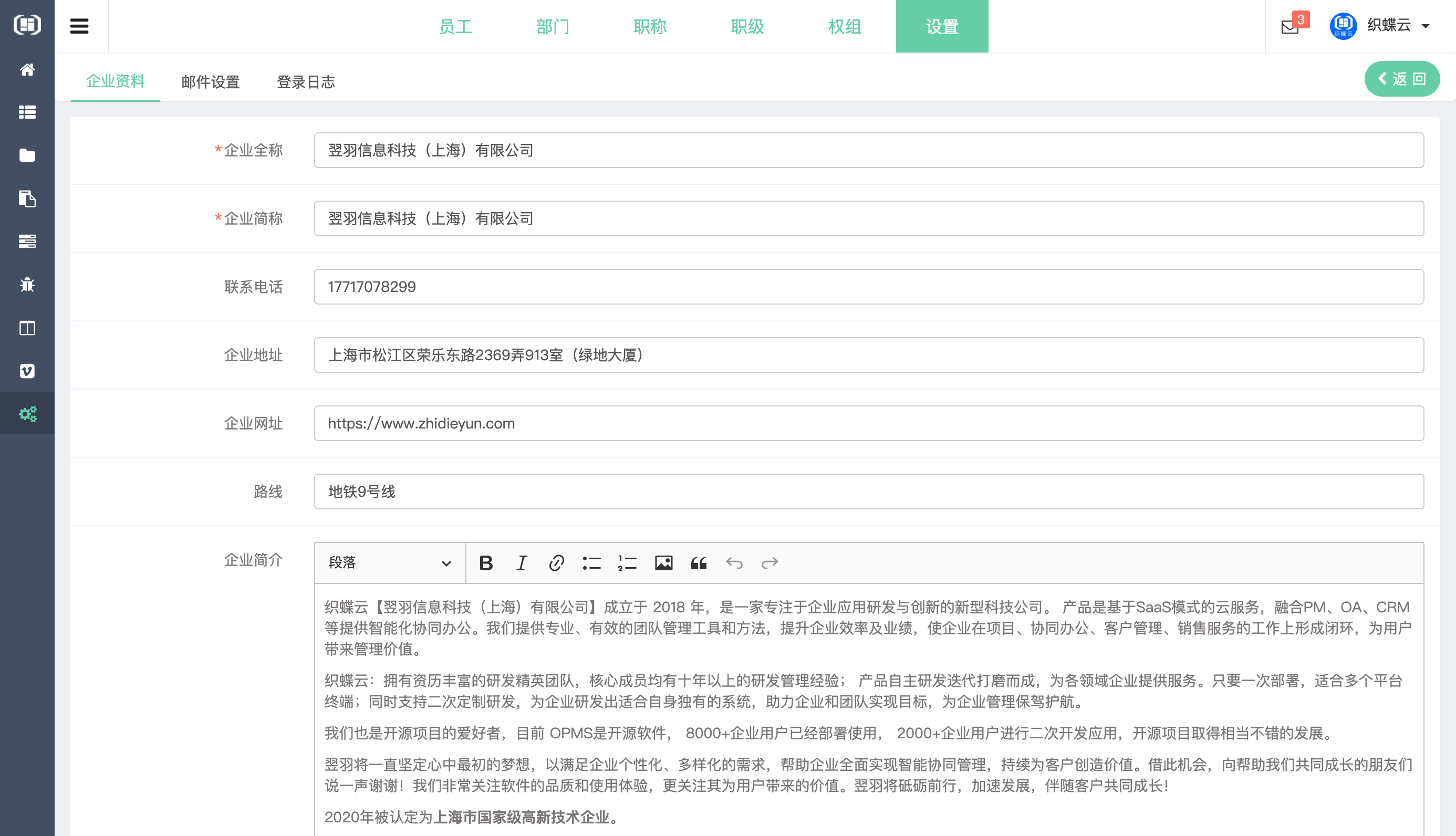Click the 返回 back button
The width and height of the screenshot is (1456, 836).
[x=1401, y=79]
